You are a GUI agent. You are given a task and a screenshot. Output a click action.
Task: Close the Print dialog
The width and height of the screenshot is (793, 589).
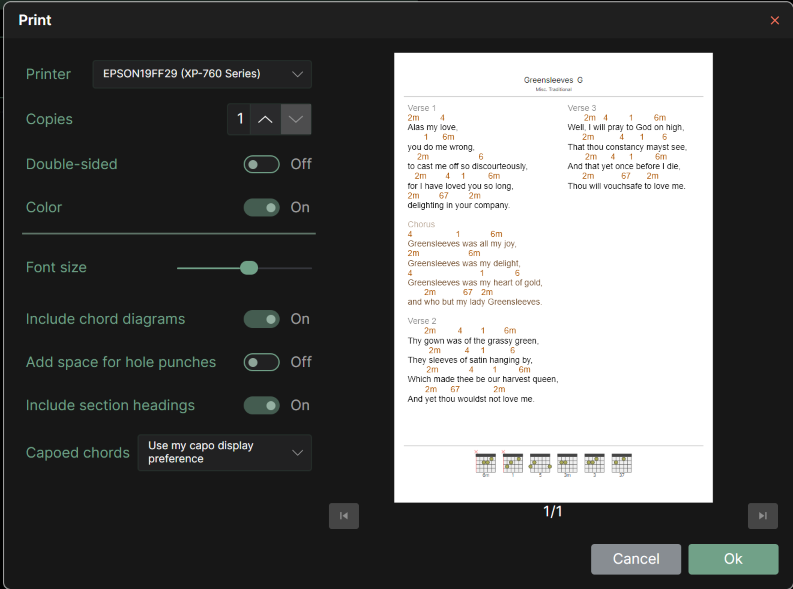[x=774, y=20]
